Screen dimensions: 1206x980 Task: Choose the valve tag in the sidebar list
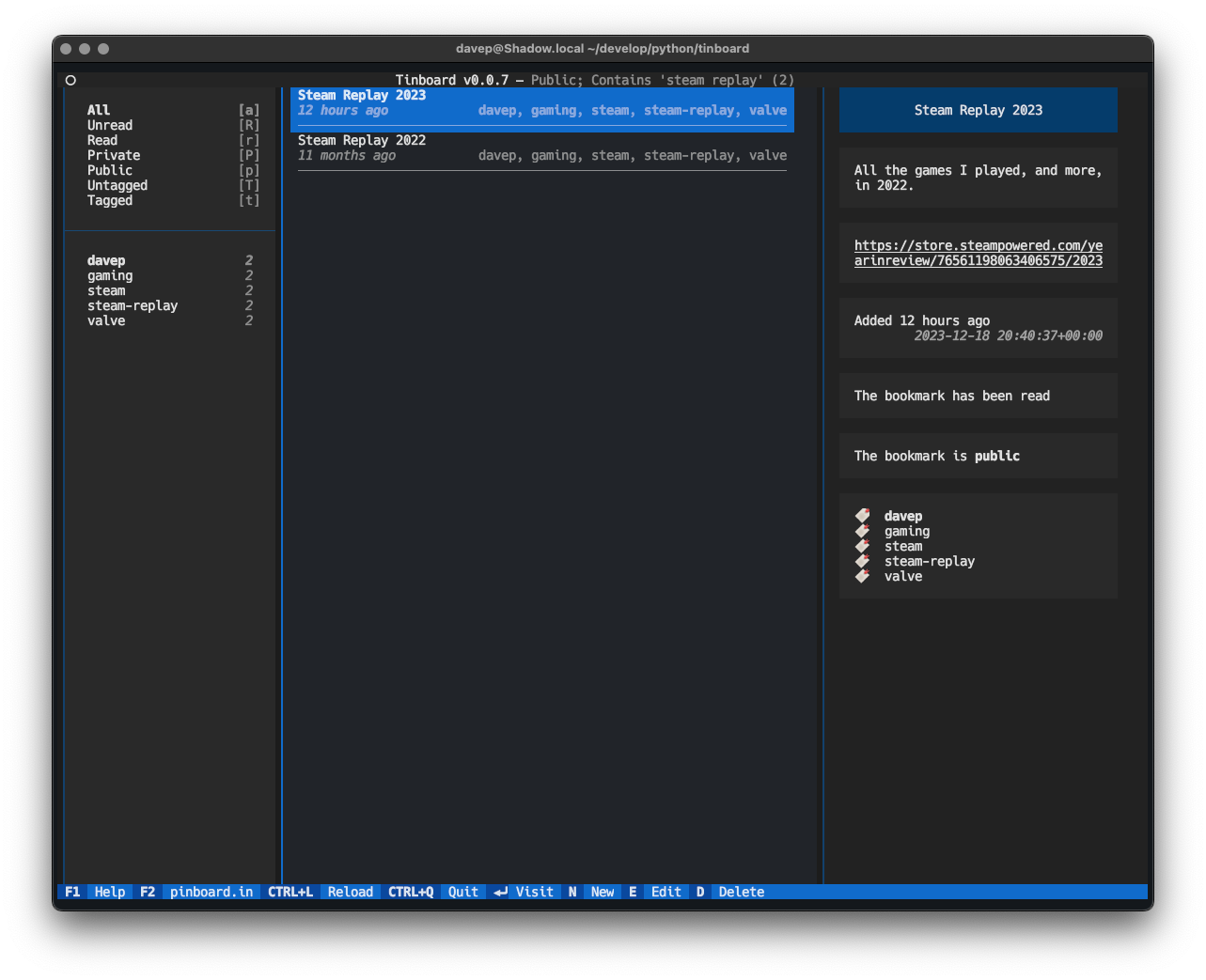(x=106, y=320)
